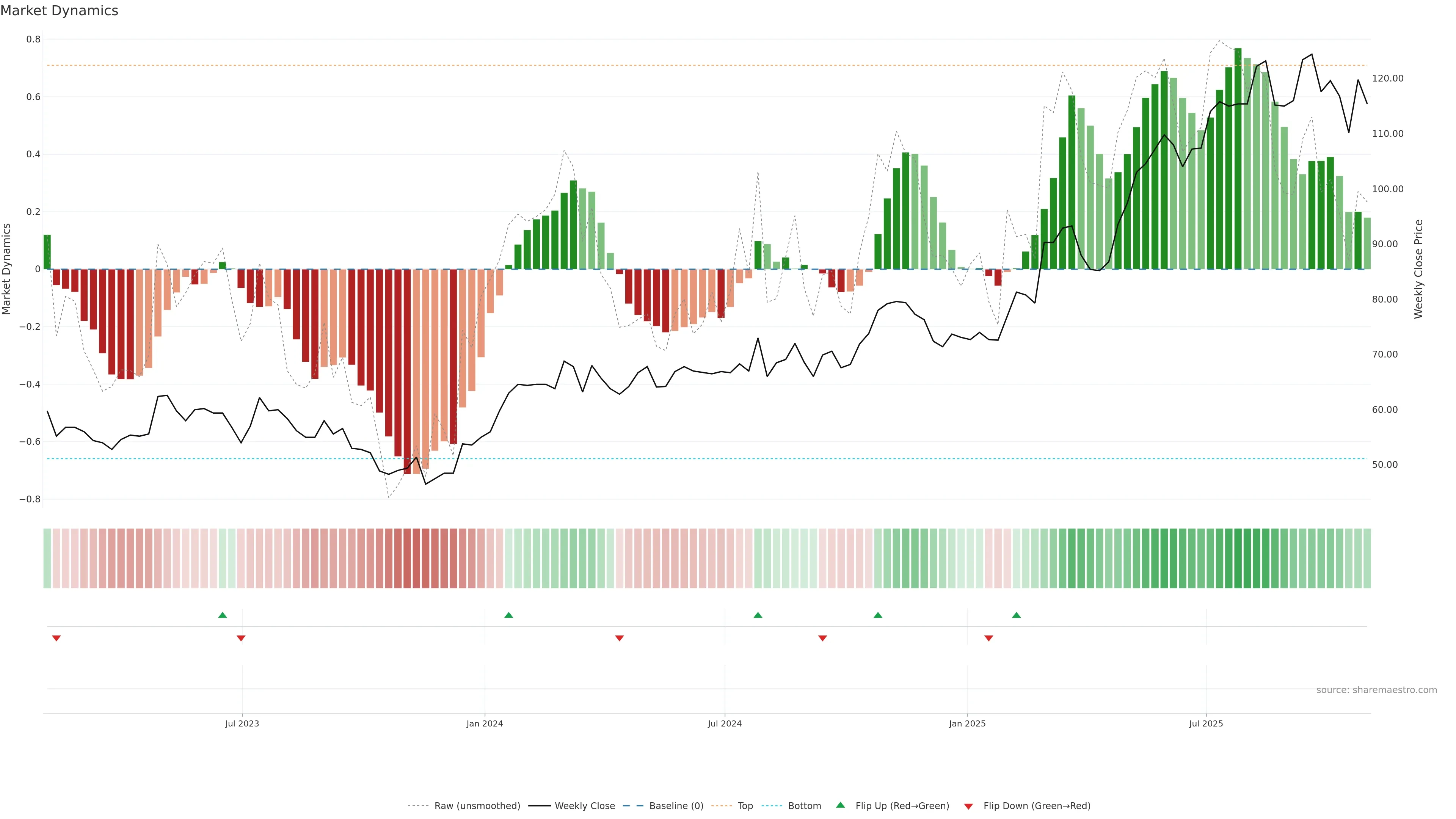Viewport: 1456px width, 819px height.
Task: Click red flip-down triangle just after Jan 2025
Action: point(988,638)
